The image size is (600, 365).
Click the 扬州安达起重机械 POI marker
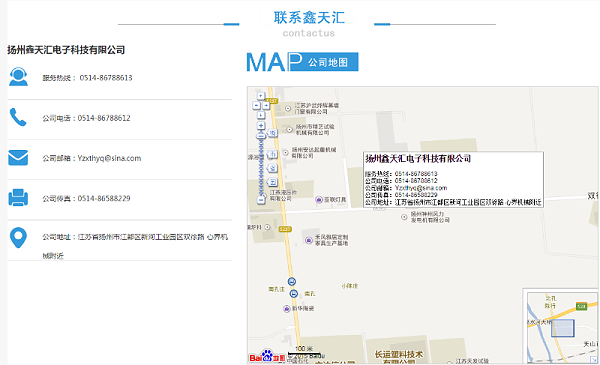pyautogui.click(x=285, y=153)
